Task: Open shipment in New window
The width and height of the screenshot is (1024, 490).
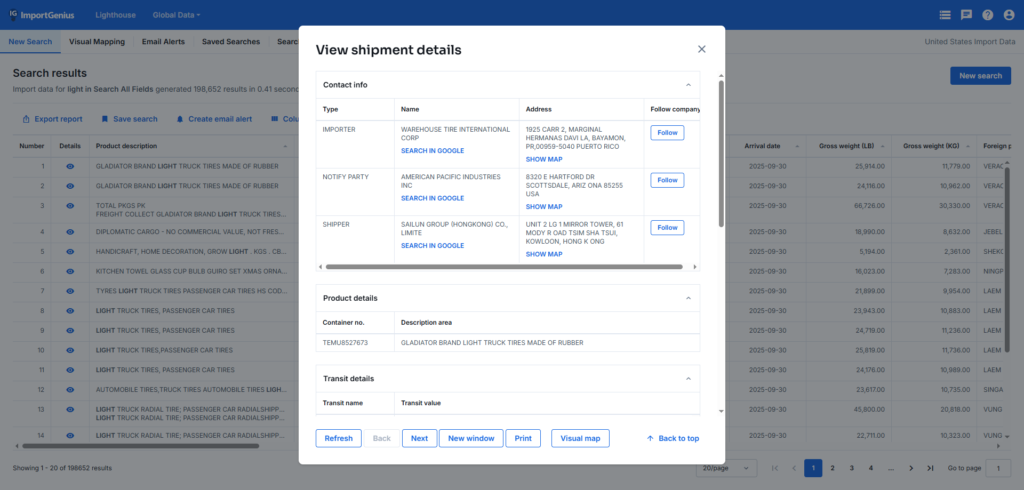Action: 470,438
